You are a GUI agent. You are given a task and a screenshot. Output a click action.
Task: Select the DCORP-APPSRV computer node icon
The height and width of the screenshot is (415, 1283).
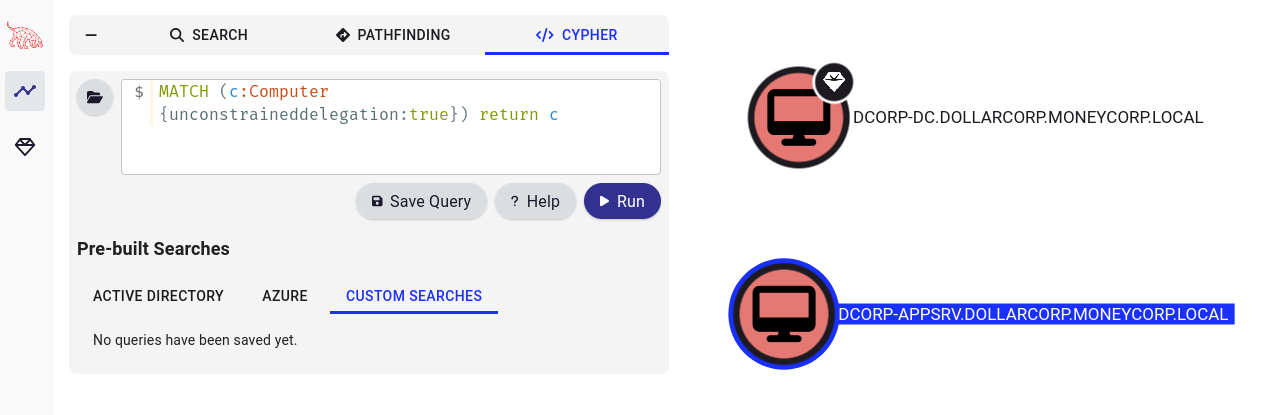[783, 314]
